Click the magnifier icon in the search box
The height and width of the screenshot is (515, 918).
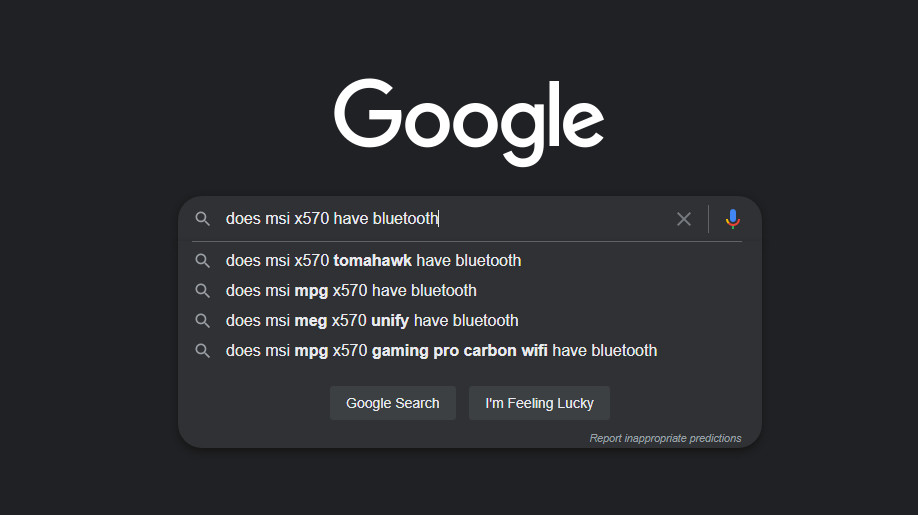click(x=203, y=219)
